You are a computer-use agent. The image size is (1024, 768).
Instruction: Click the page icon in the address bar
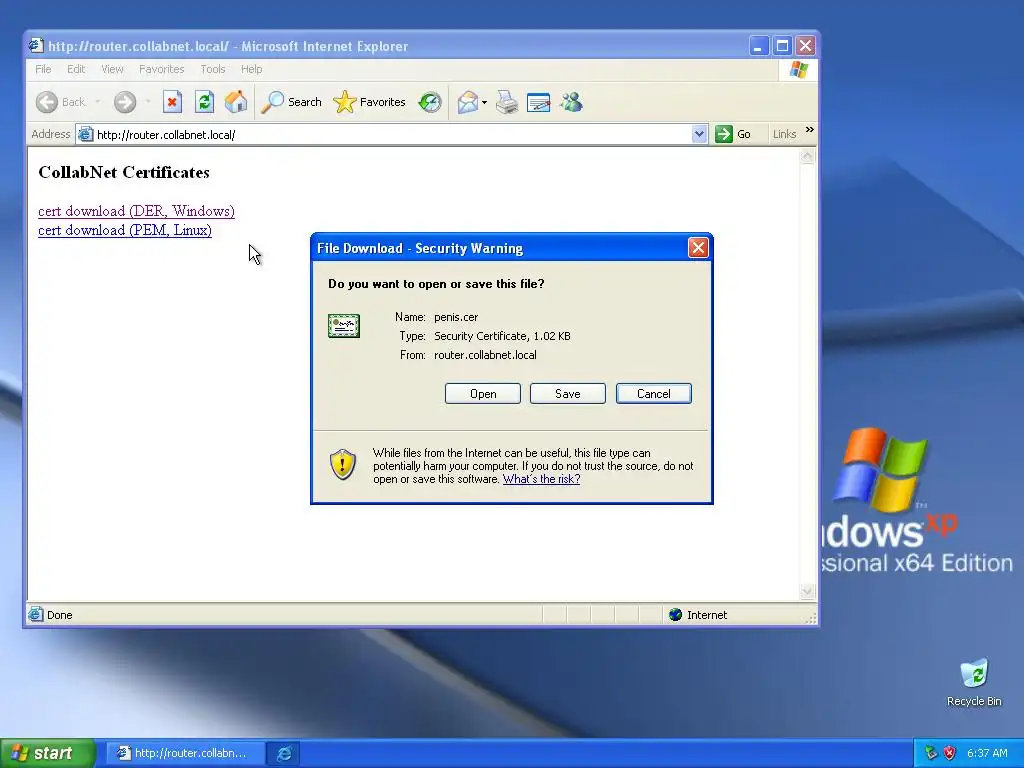click(85, 135)
